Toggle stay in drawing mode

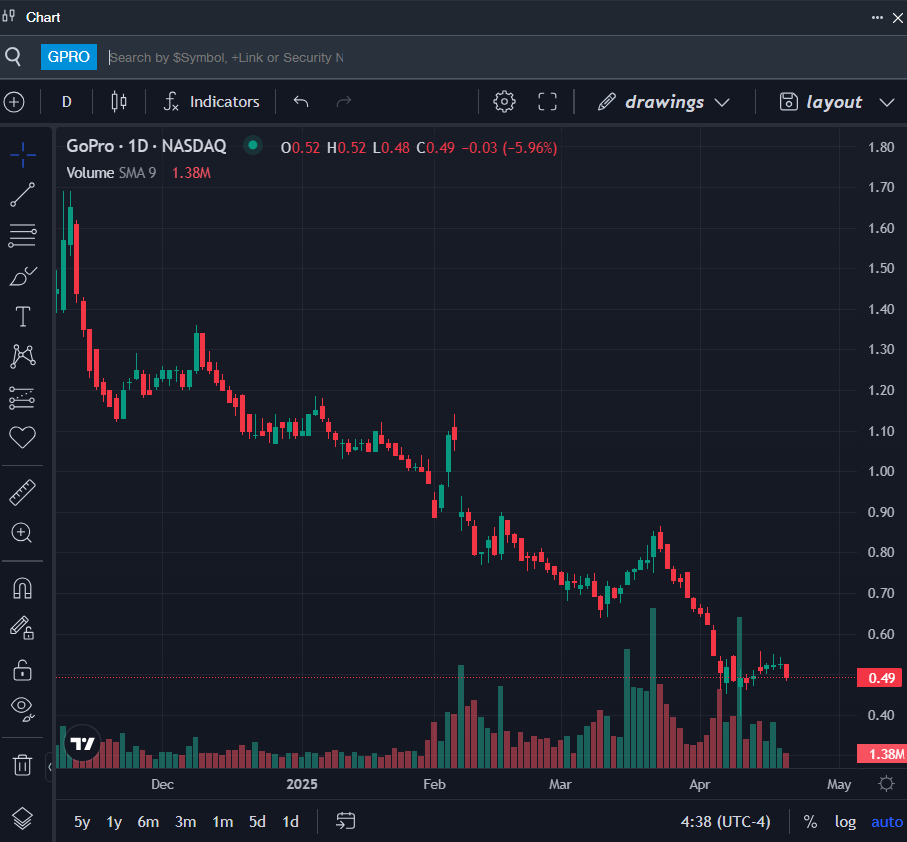tap(23, 628)
